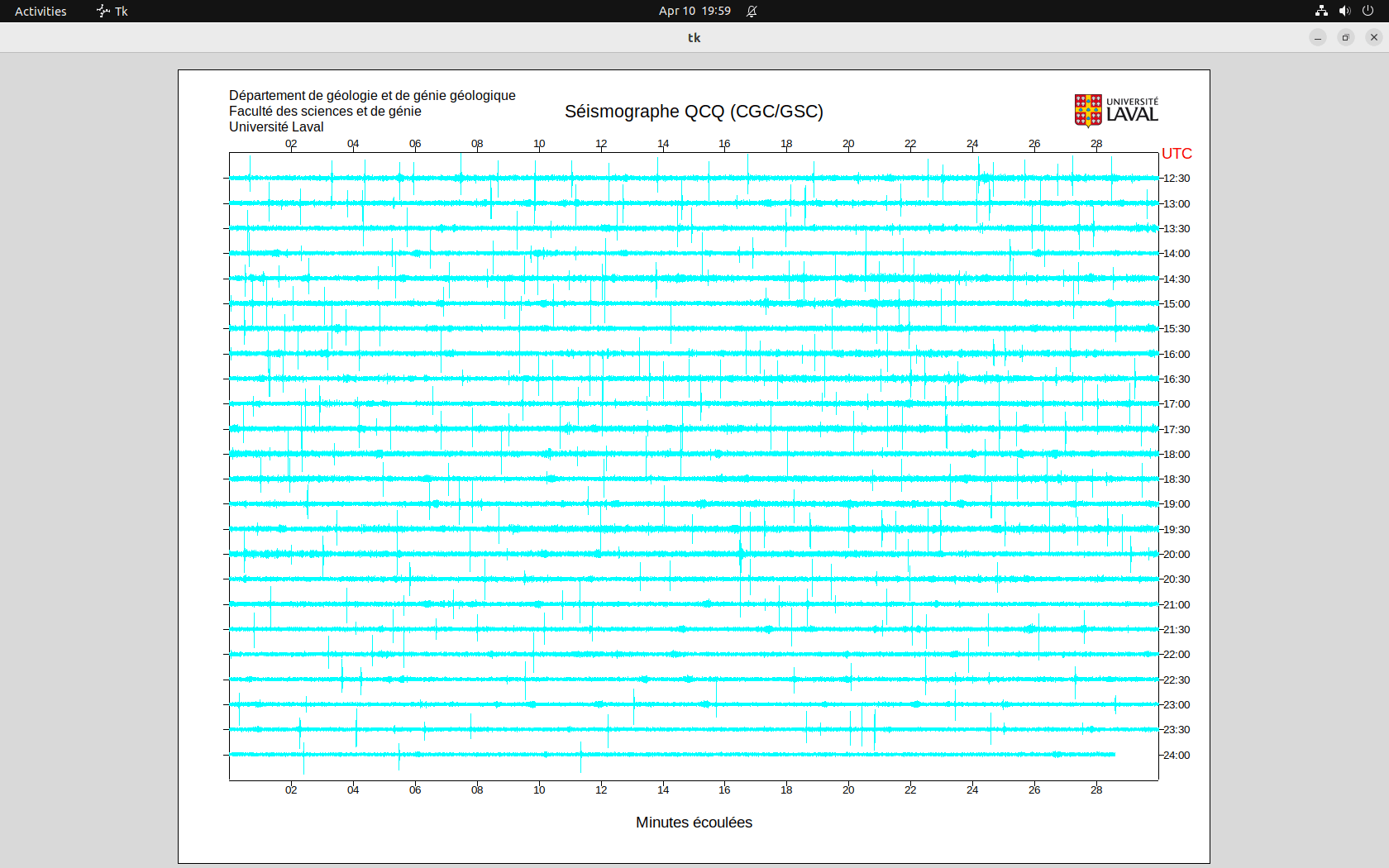Click the top axis 14 minute tick
The width and height of the screenshot is (1389, 868).
pyautogui.click(x=663, y=144)
